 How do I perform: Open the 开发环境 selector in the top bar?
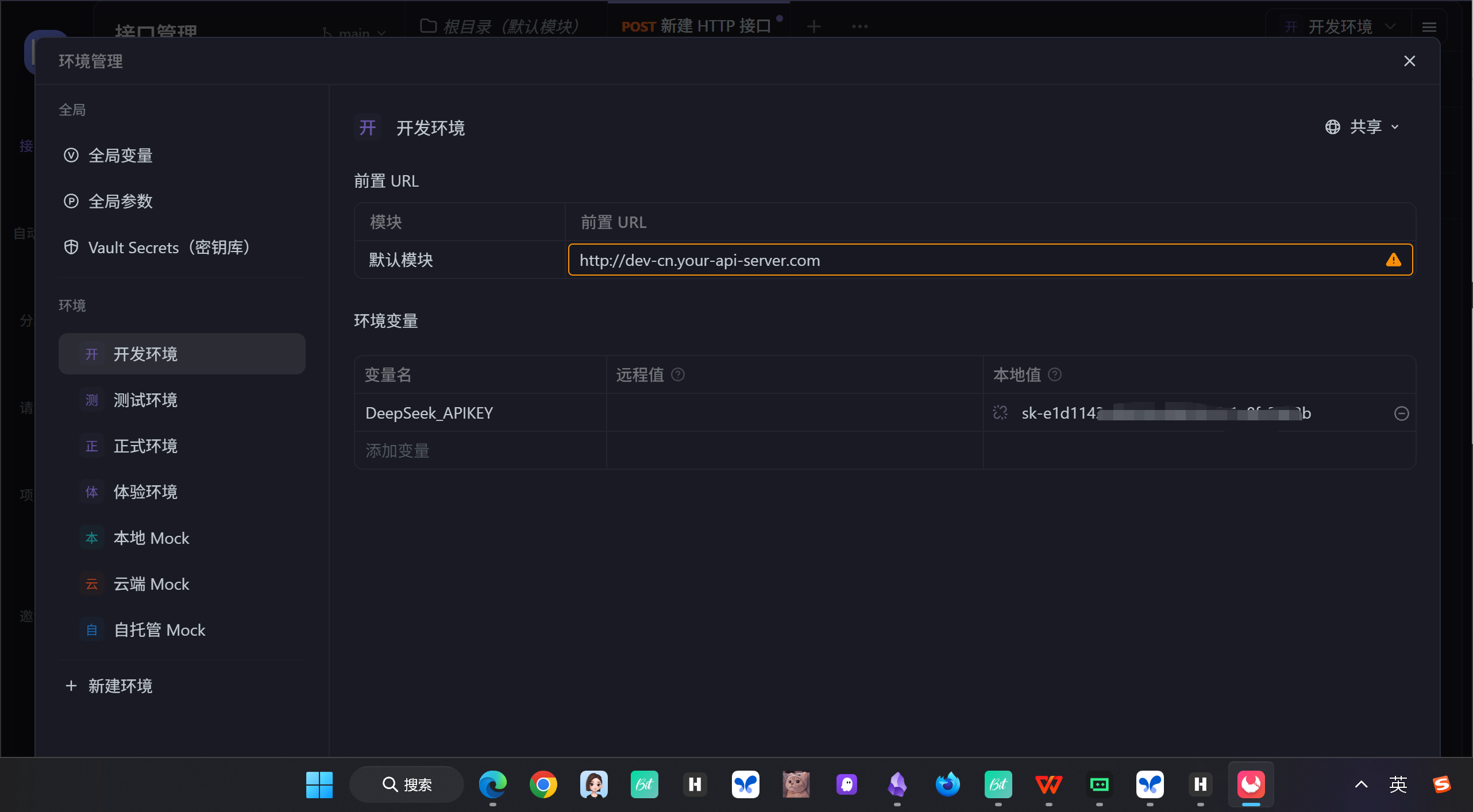(1340, 27)
